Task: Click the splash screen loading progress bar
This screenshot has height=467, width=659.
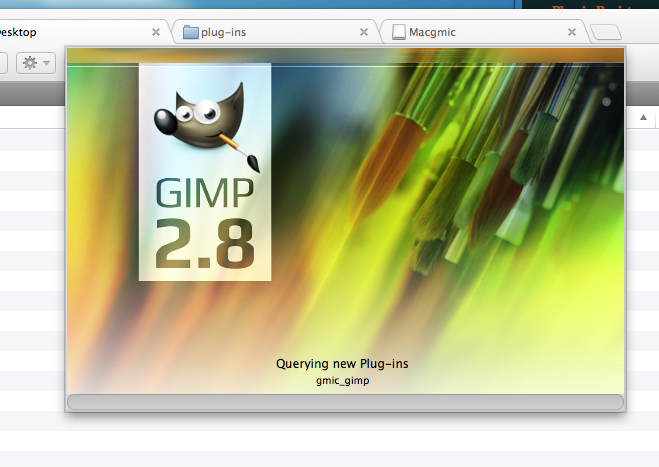Action: tap(345, 402)
